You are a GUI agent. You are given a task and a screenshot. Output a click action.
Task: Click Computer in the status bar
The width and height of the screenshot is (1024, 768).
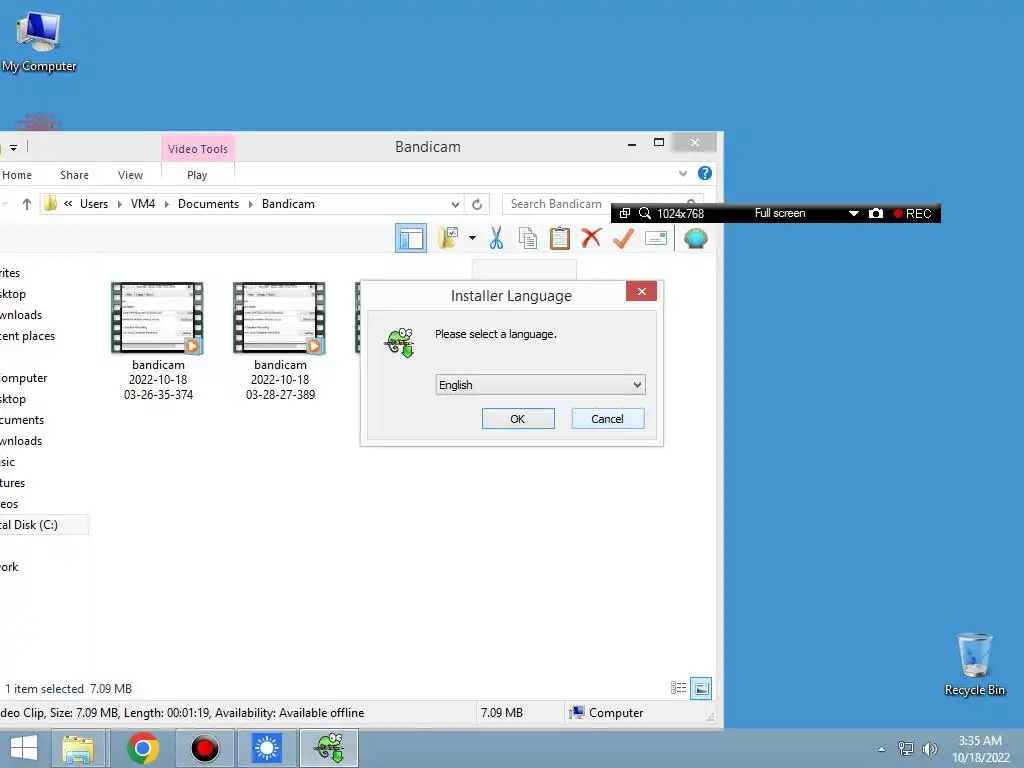[607, 712]
